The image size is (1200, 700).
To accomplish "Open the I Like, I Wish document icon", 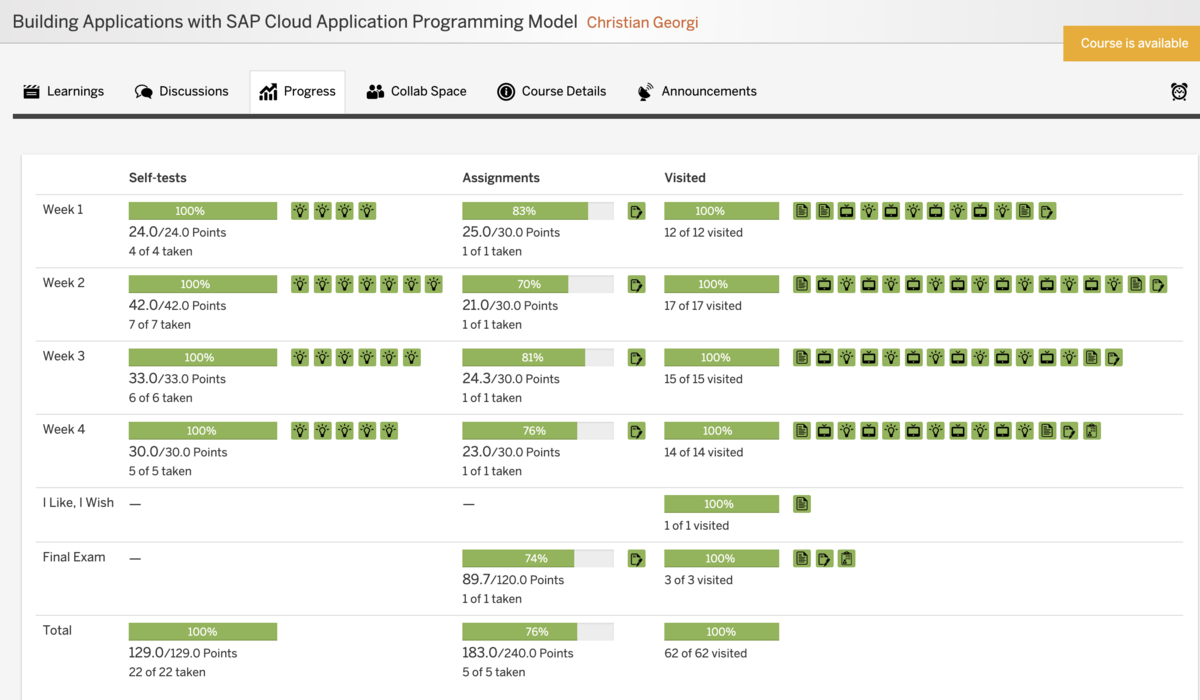I will [x=802, y=504].
